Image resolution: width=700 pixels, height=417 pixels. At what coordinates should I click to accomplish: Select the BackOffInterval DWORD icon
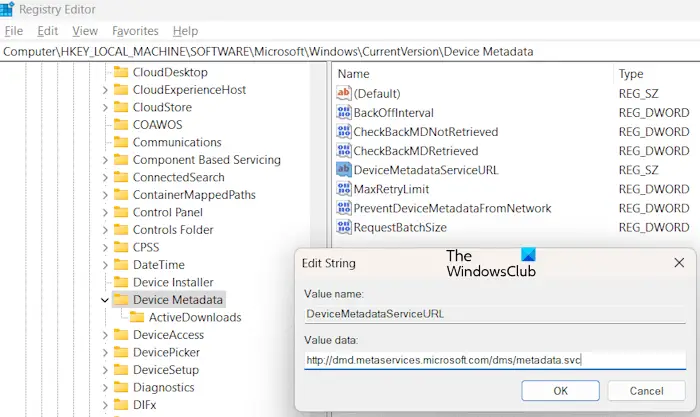[344, 112]
